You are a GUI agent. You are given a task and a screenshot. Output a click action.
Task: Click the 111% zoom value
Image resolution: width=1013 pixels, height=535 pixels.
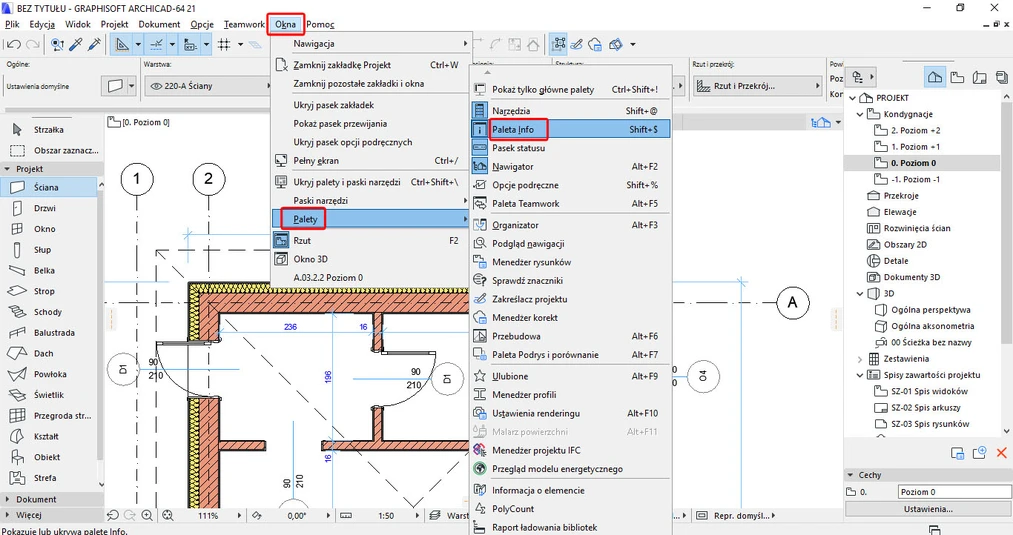tap(207, 516)
